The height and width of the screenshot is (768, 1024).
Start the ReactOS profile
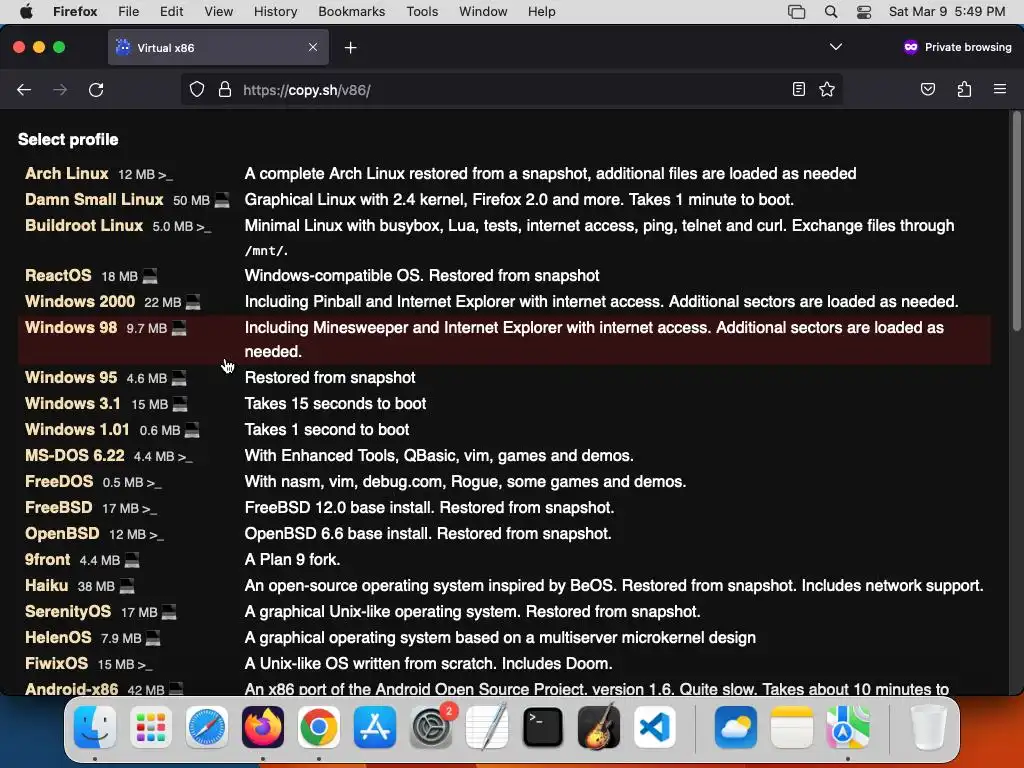click(58, 275)
